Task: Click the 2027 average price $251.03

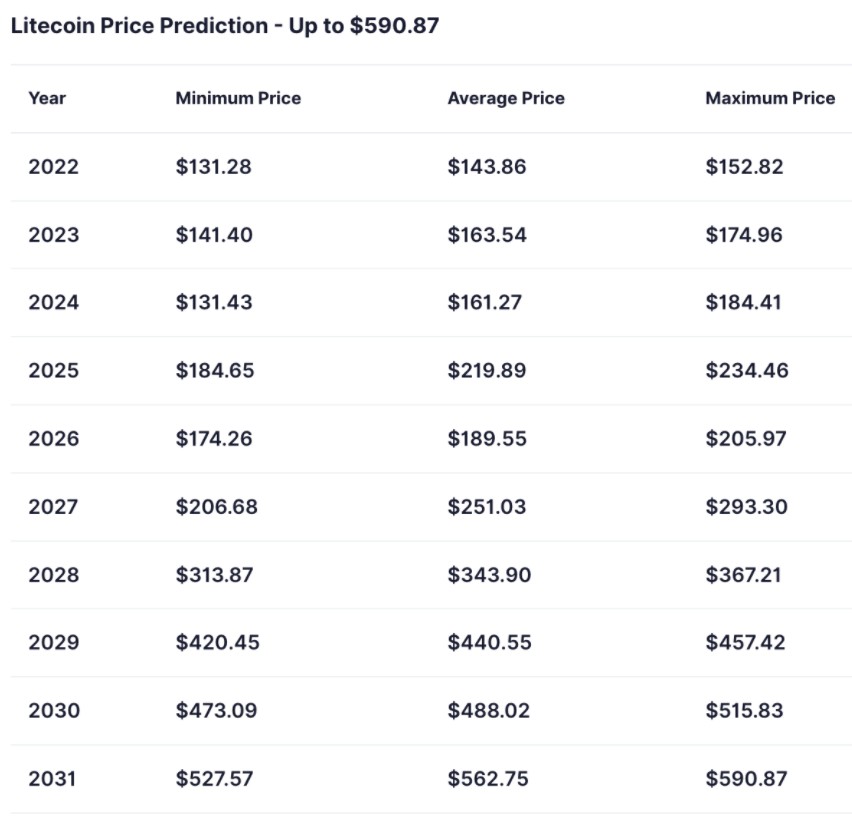Action: (x=487, y=507)
